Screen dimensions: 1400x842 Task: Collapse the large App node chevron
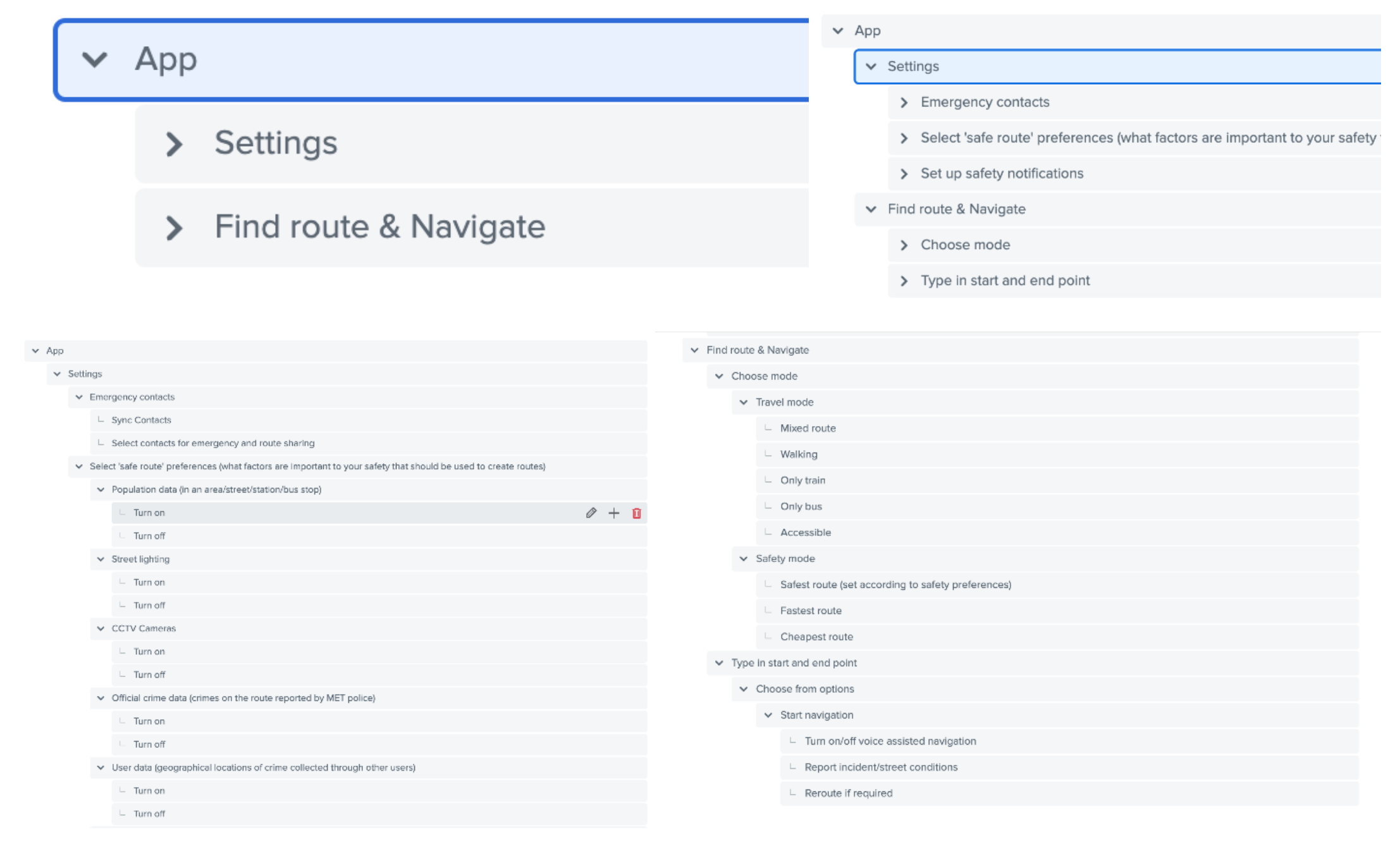pyautogui.click(x=95, y=59)
